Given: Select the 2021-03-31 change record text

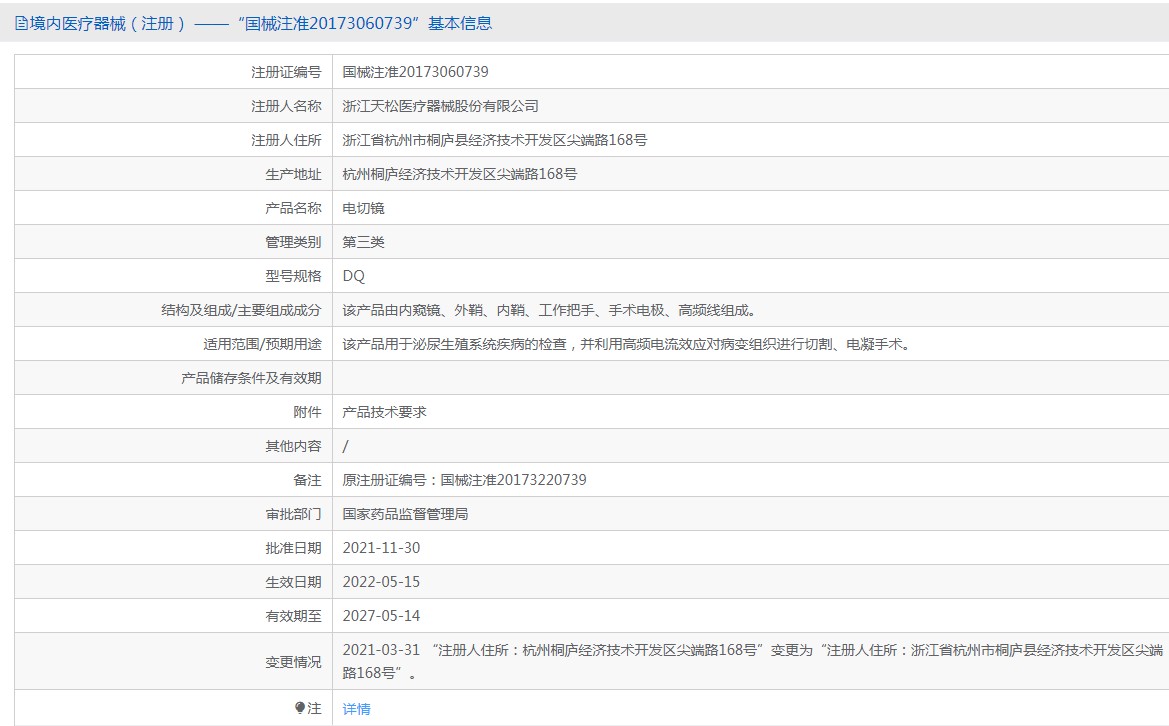Looking at the screenshot, I should pos(753,661).
